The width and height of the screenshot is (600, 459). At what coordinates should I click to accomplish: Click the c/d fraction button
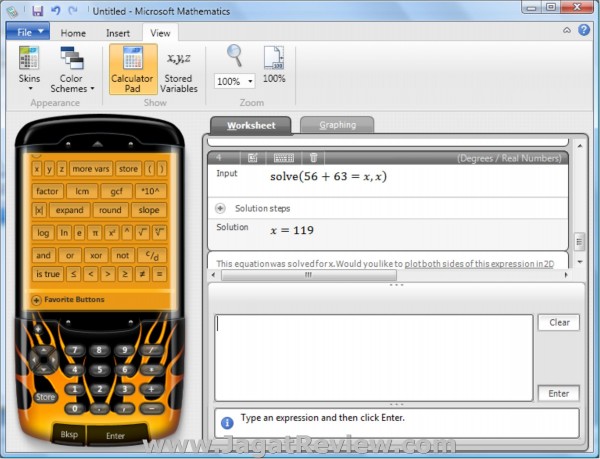coord(152,256)
